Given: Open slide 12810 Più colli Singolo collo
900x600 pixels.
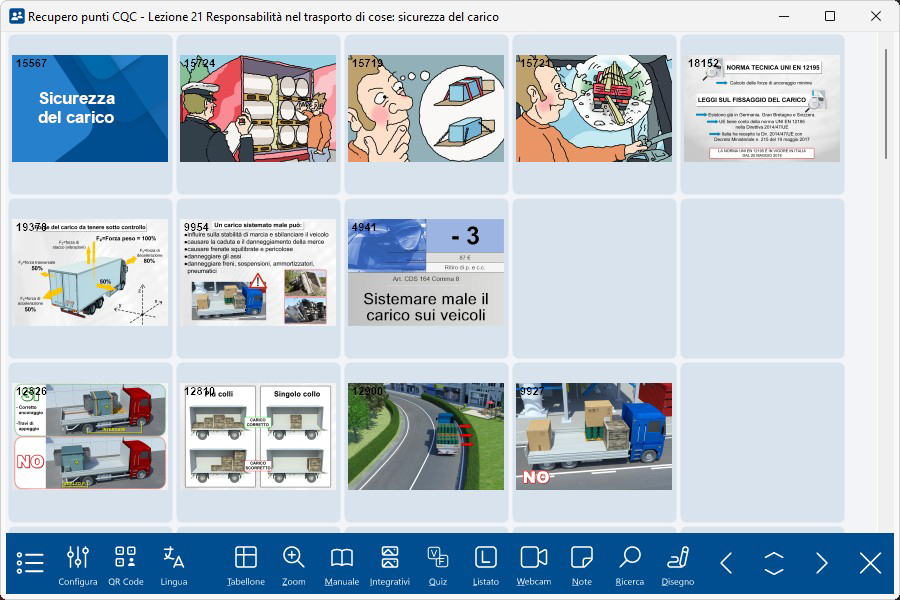Looking at the screenshot, I should click(x=258, y=436).
